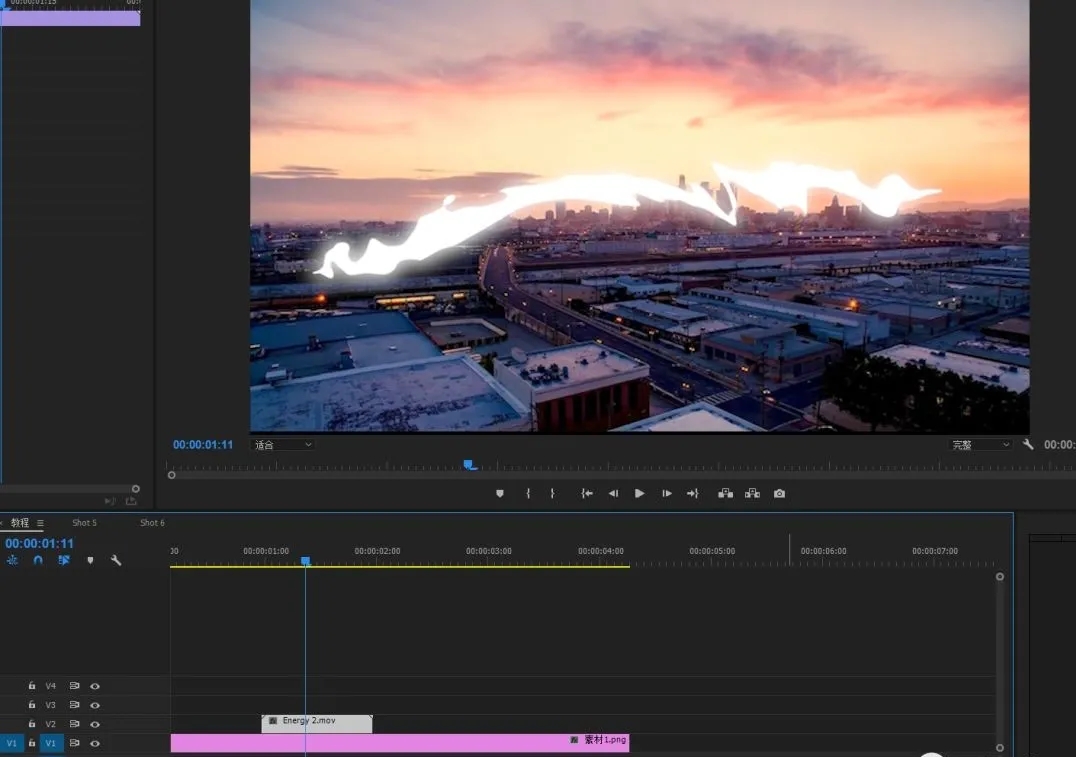Step back one frame
The height and width of the screenshot is (757, 1076).
point(613,493)
